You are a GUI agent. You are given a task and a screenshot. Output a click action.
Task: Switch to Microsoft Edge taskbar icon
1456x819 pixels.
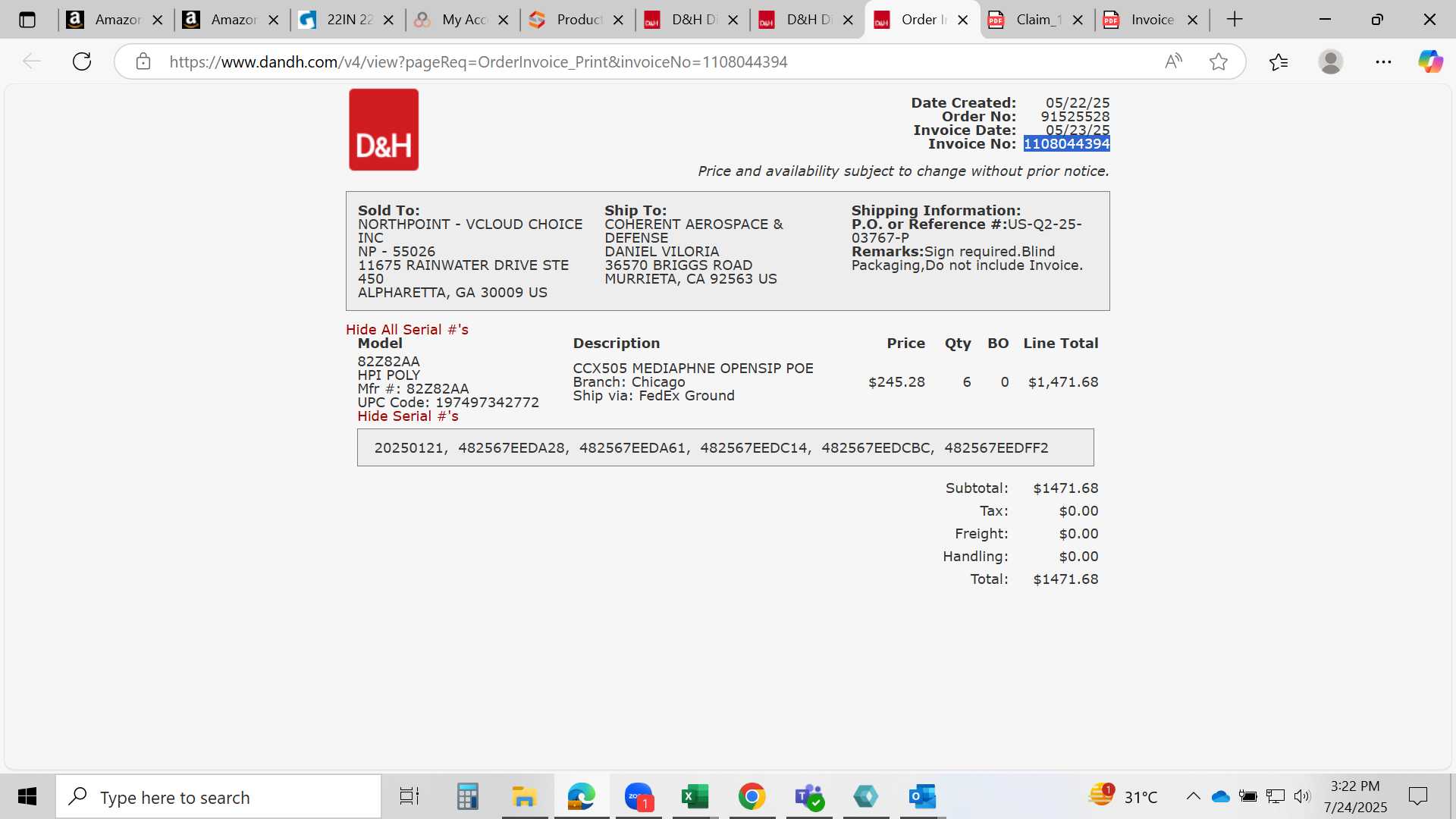pyautogui.click(x=582, y=796)
